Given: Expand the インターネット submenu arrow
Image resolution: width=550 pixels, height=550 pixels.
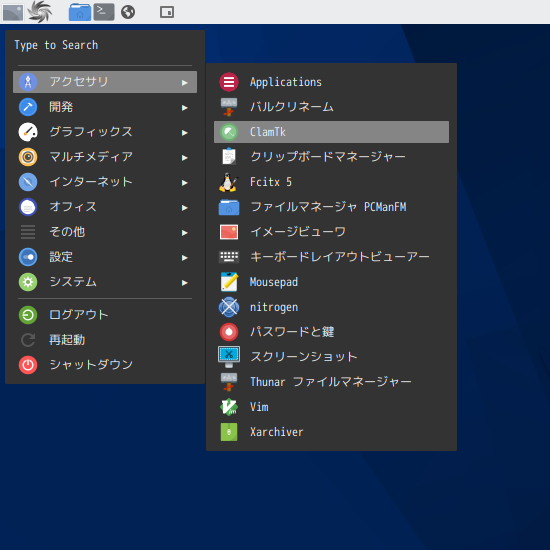Looking at the screenshot, I should click(185, 183).
